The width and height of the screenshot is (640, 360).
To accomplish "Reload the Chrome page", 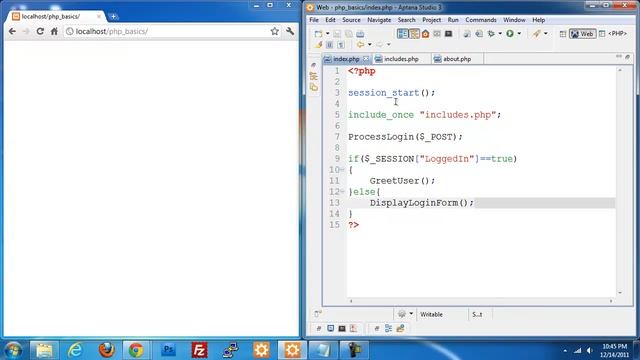I will 40,31.
